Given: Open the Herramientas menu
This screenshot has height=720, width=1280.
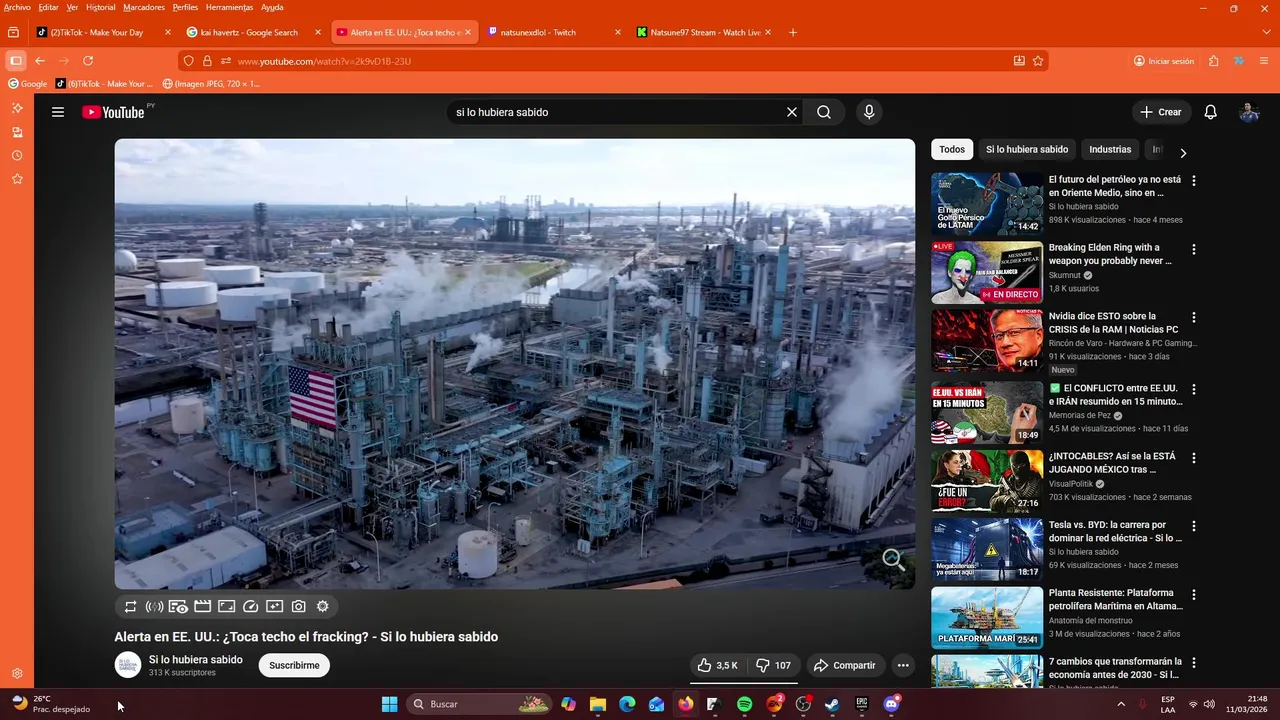Looking at the screenshot, I should (229, 7).
